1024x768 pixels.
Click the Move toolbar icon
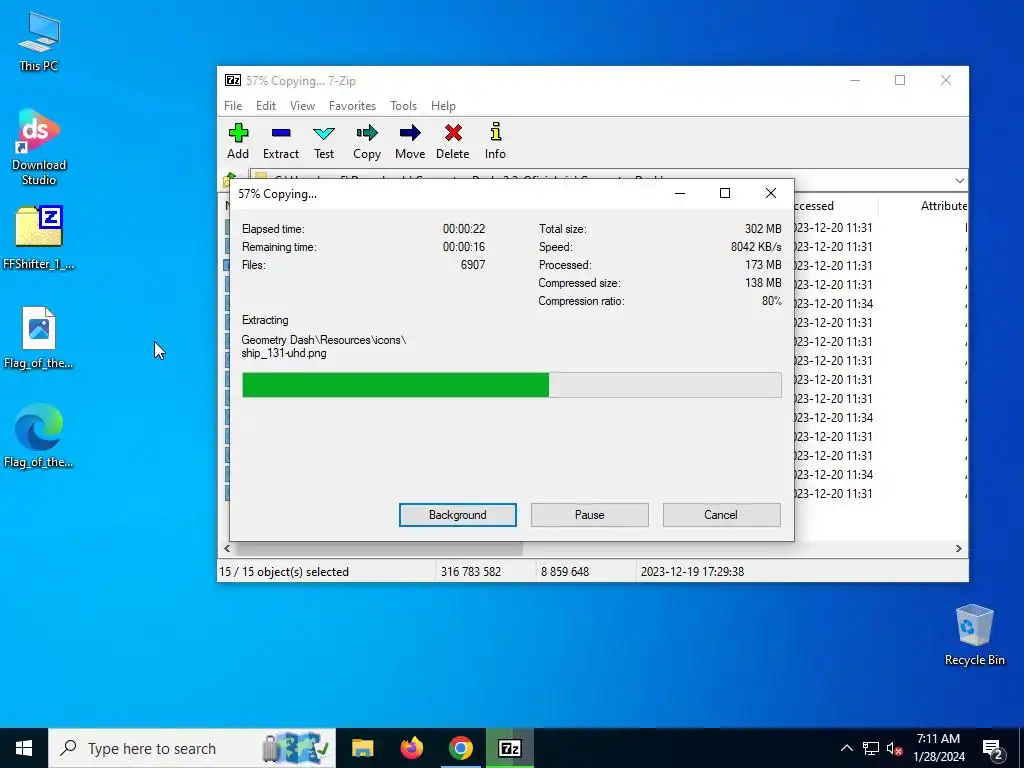coord(410,141)
